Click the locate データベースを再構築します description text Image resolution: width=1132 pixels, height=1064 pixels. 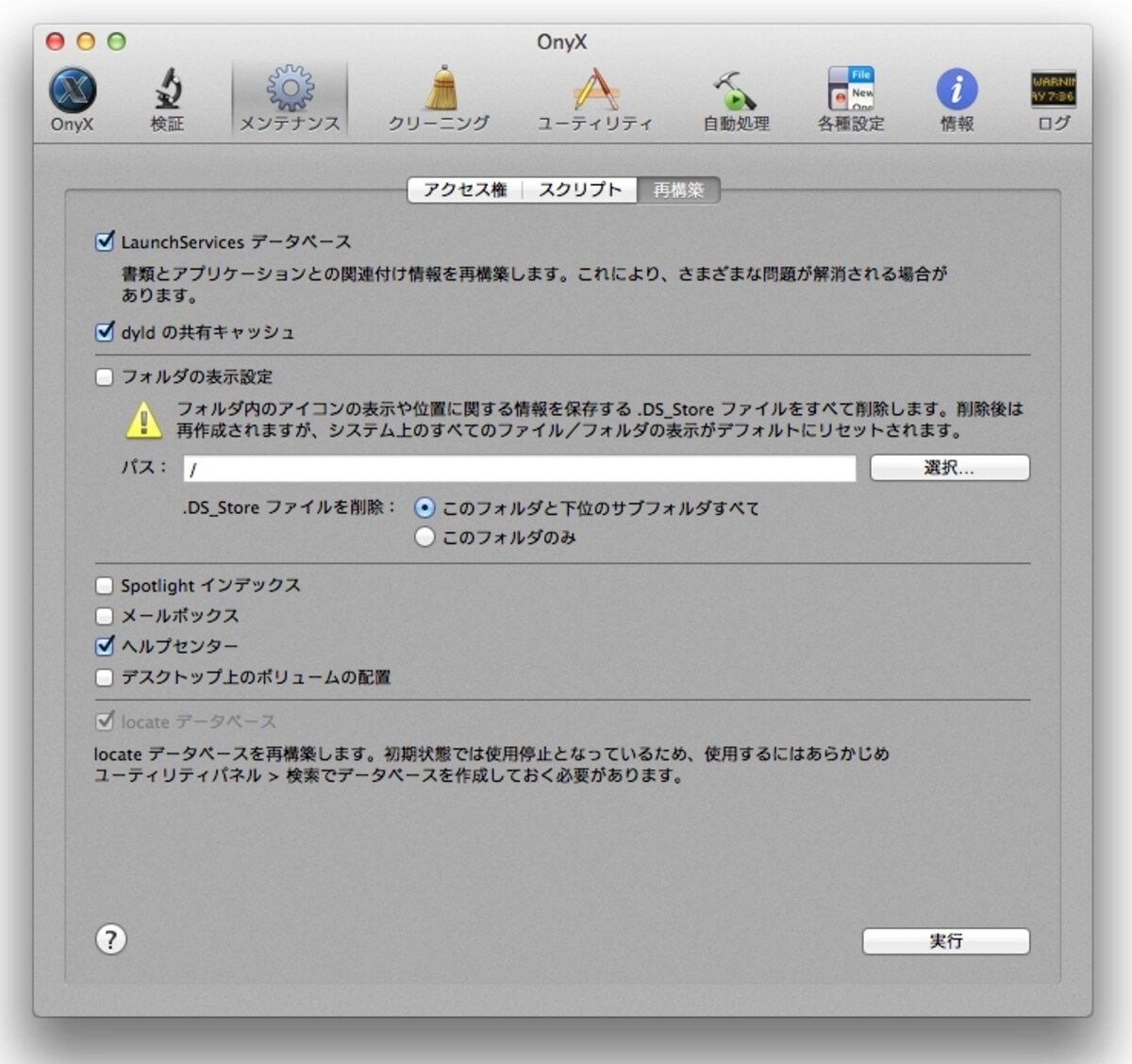tap(491, 765)
